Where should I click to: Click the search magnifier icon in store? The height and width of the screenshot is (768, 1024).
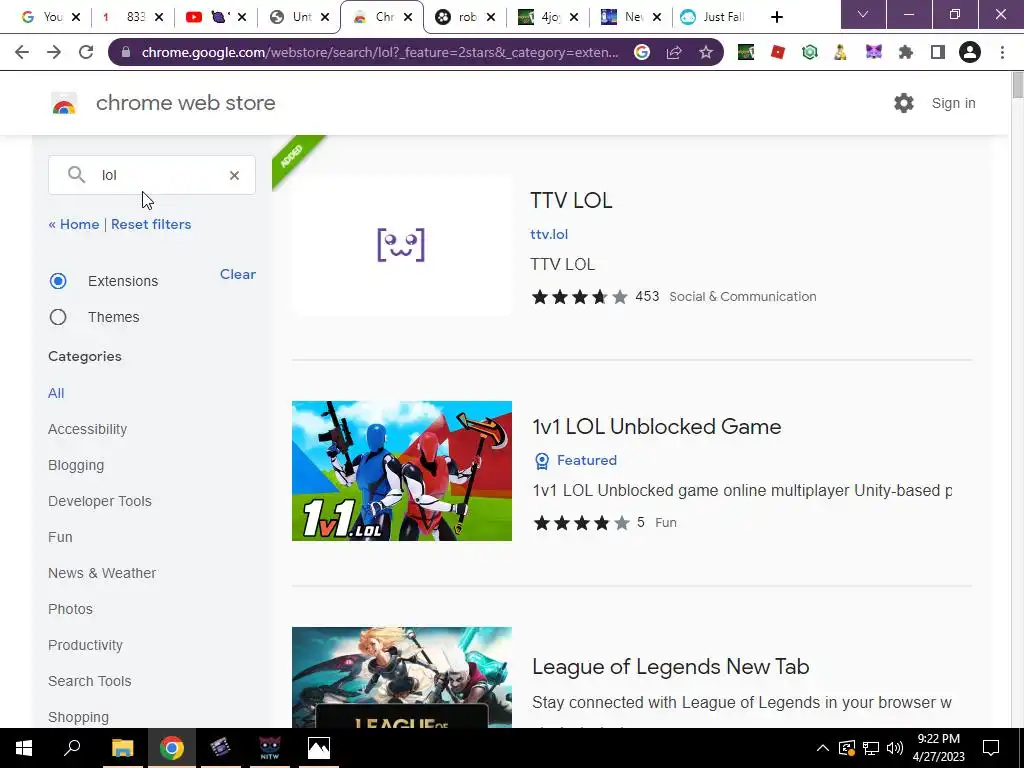coord(76,174)
